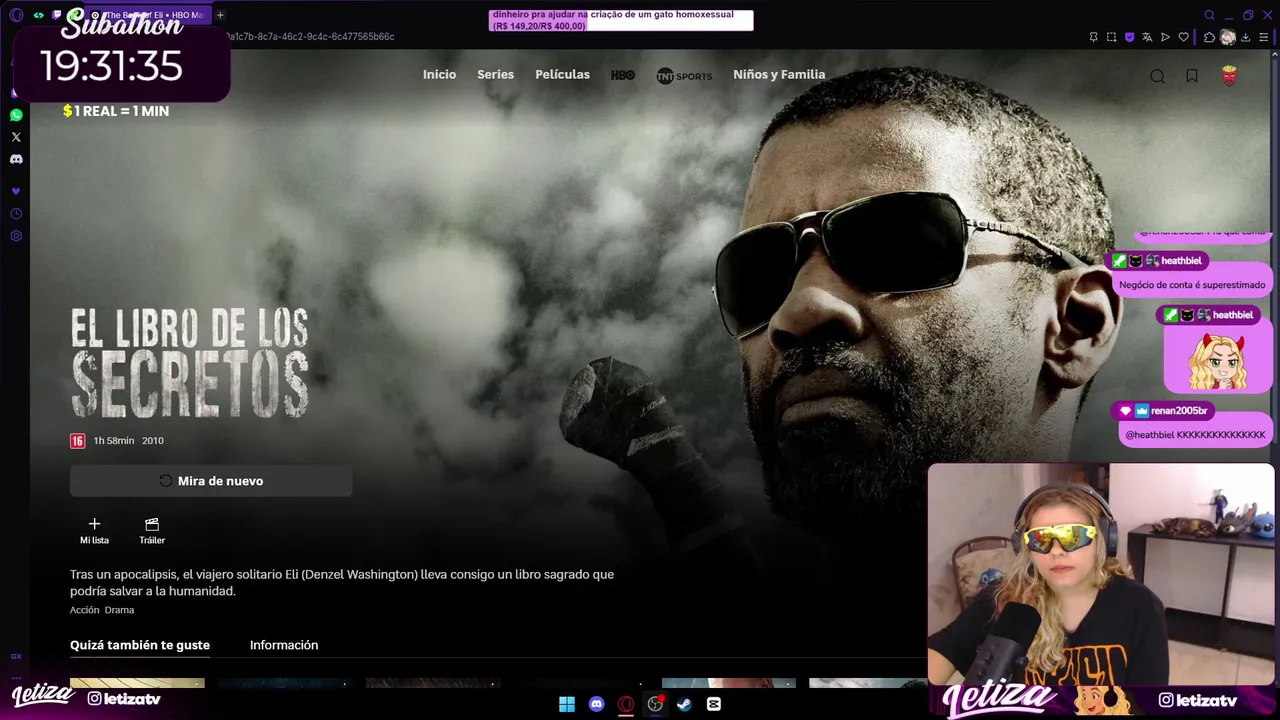Open the HBO Max bookmark list icon
Viewport: 1280px width, 720px height.
[1192, 76]
